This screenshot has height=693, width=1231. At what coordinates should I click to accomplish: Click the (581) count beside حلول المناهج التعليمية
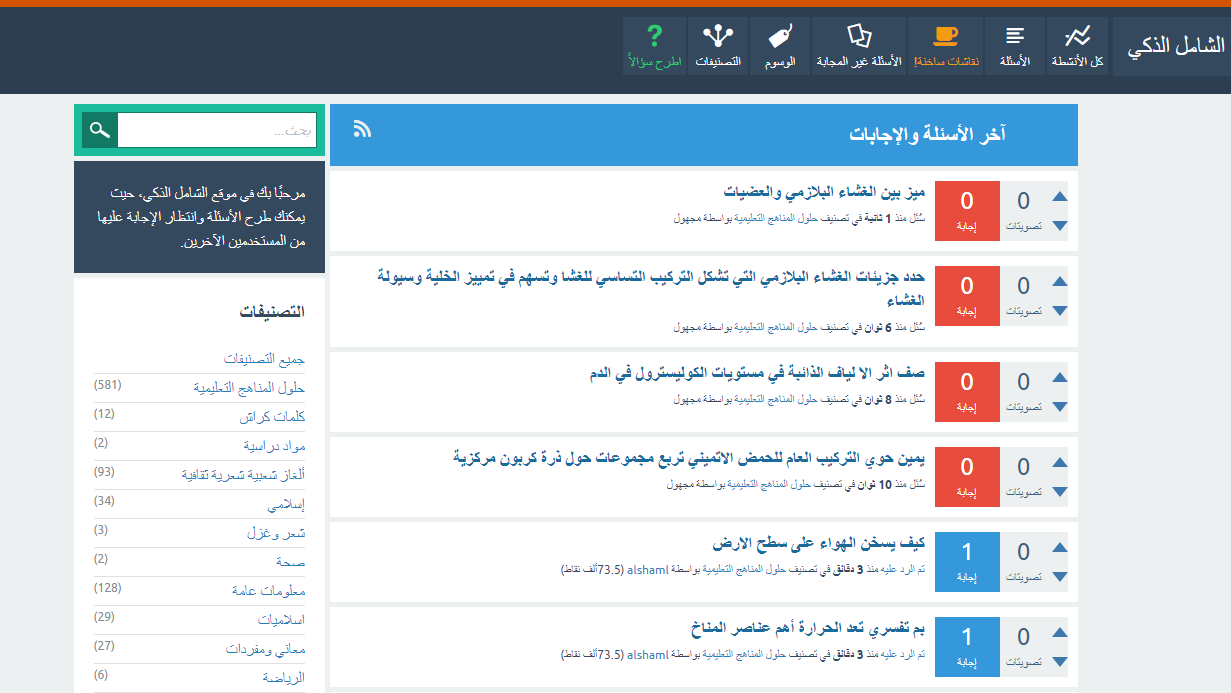tap(107, 385)
